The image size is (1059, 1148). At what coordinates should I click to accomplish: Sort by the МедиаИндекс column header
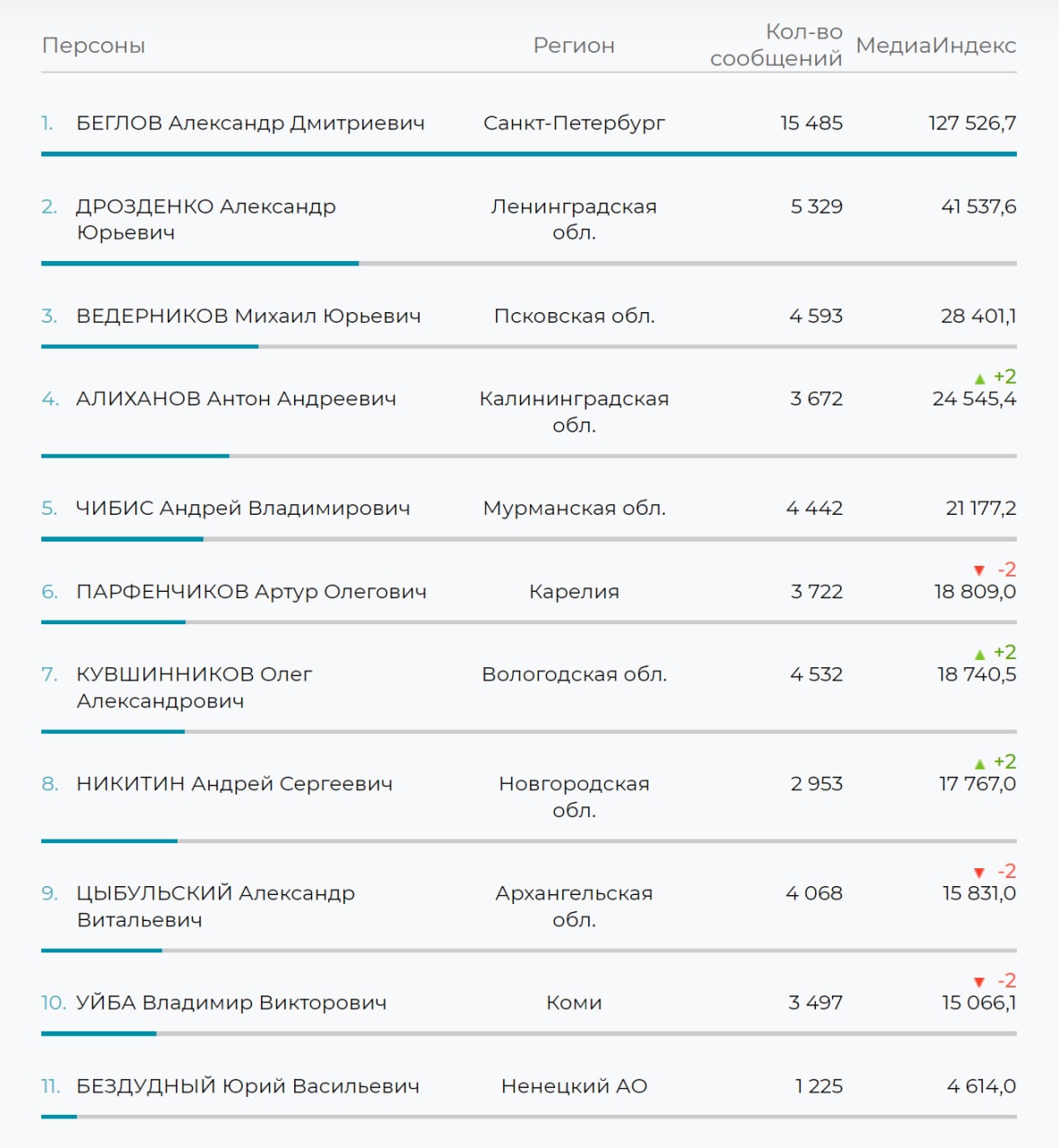coord(935,46)
